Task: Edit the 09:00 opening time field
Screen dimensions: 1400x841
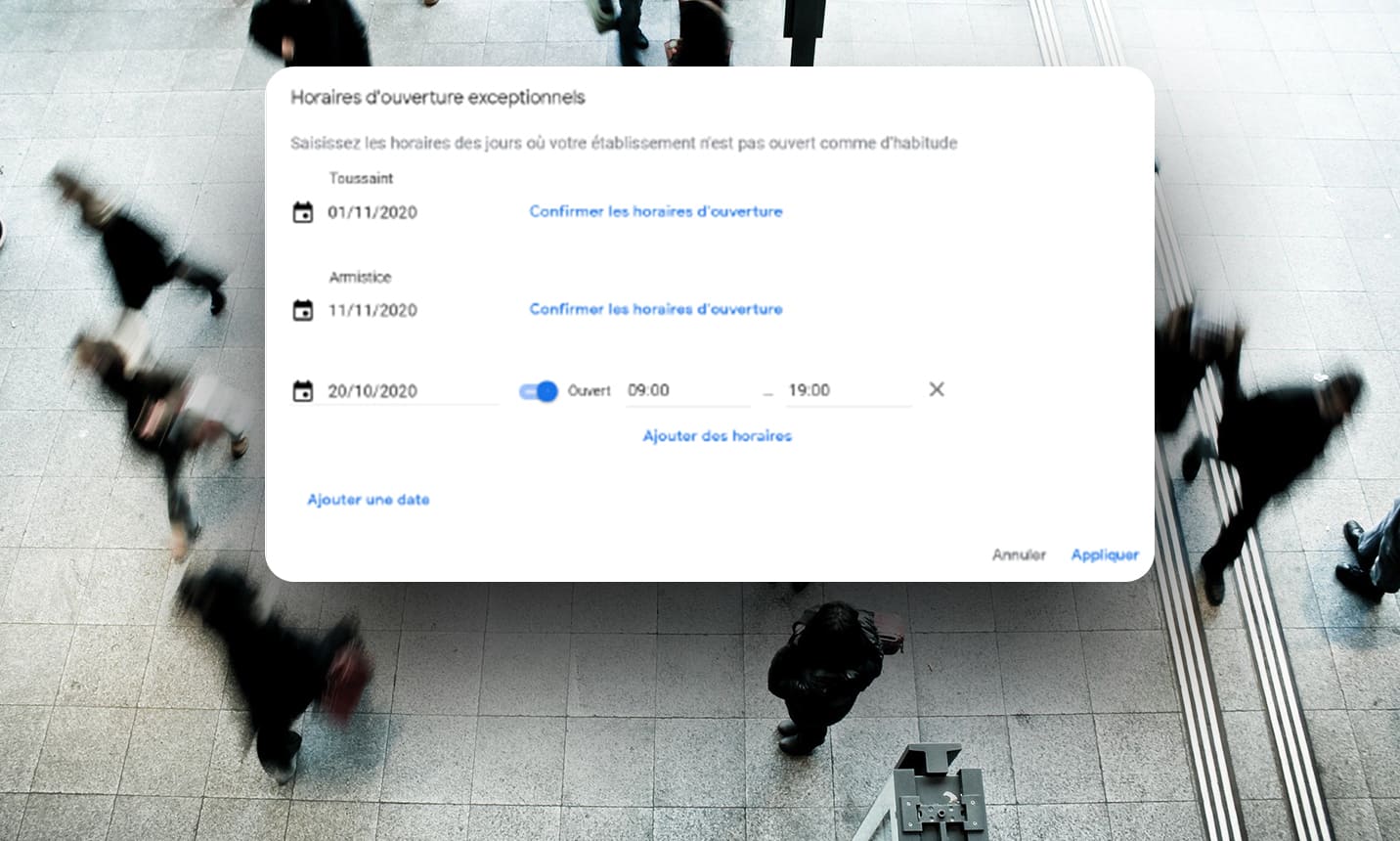Action: click(x=688, y=390)
